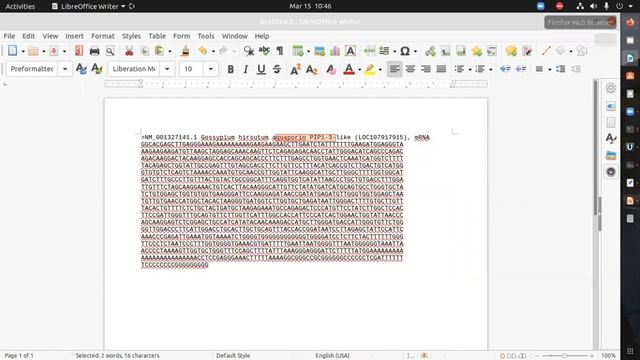Click the Insert Page Break icon
The image size is (640, 360).
369,51
